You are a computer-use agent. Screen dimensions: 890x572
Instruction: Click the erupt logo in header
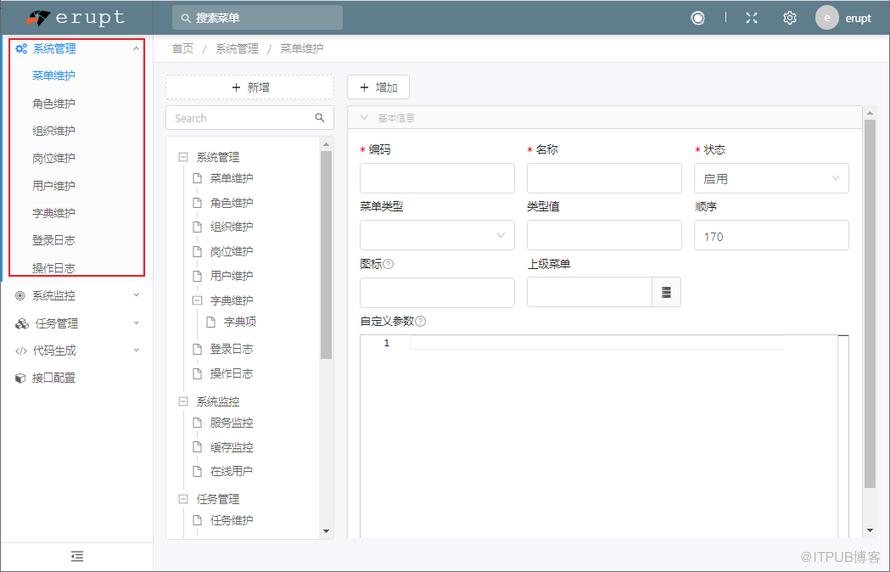coord(75,18)
